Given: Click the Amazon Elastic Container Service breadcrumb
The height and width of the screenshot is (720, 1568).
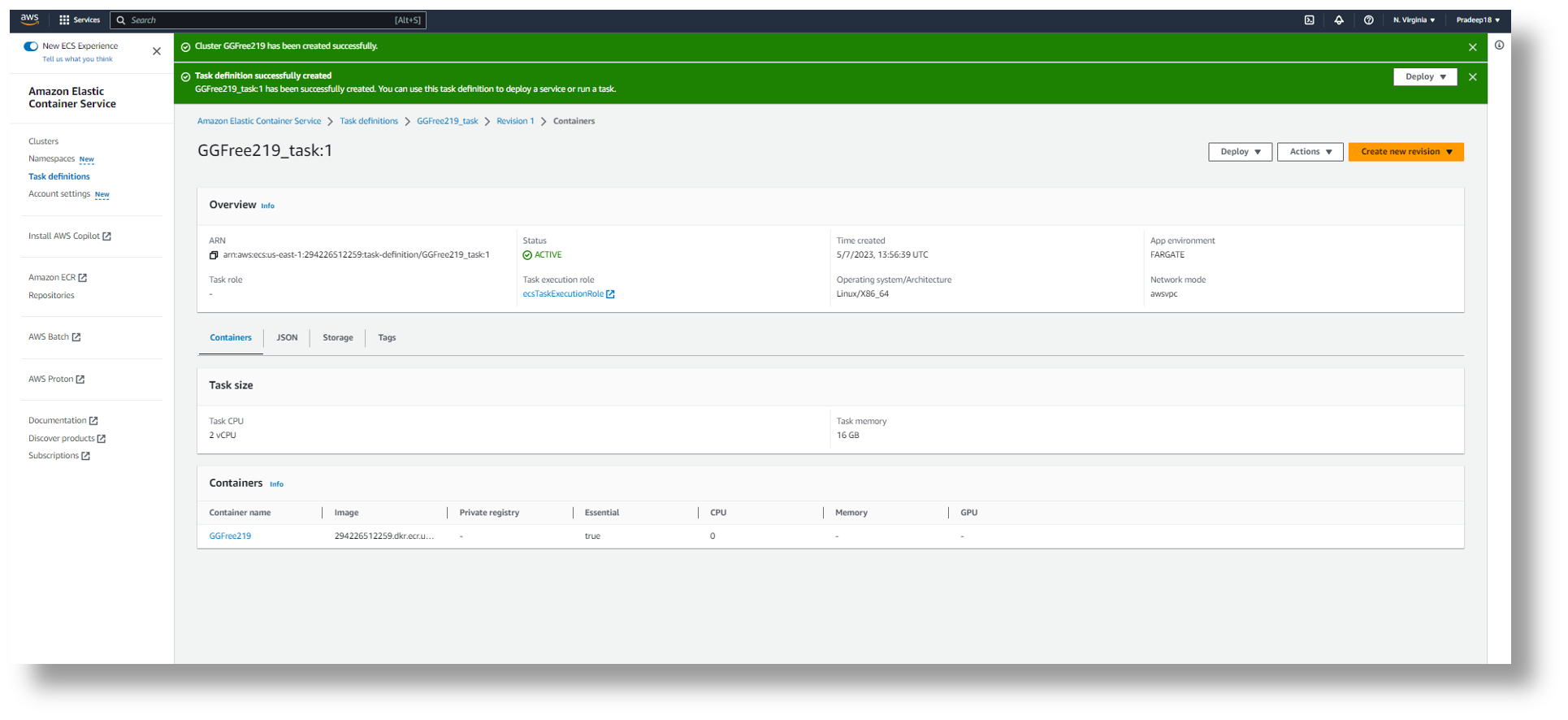Looking at the screenshot, I should (259, 121).
